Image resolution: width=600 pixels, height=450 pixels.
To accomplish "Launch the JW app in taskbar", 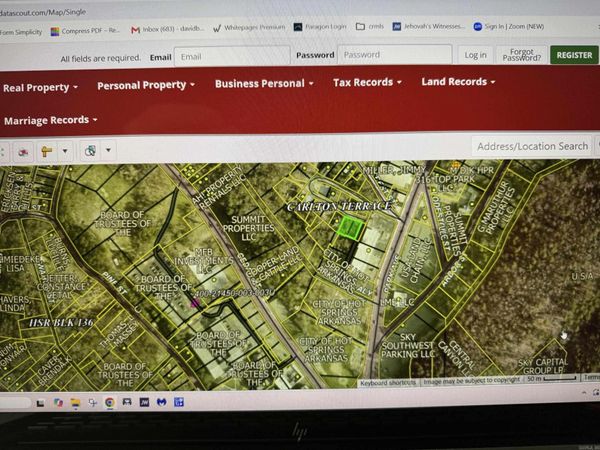I will (144, 402).
